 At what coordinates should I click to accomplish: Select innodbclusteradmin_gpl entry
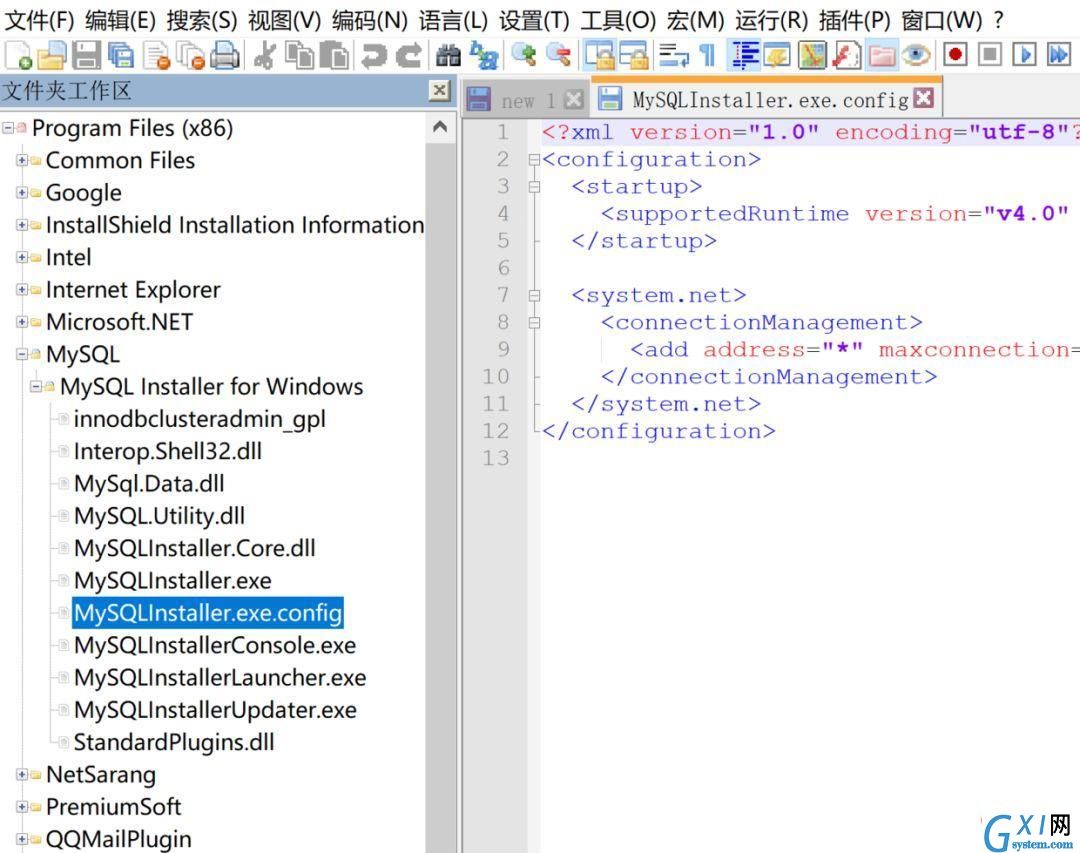pyautogui.click(x=199, y=419)
